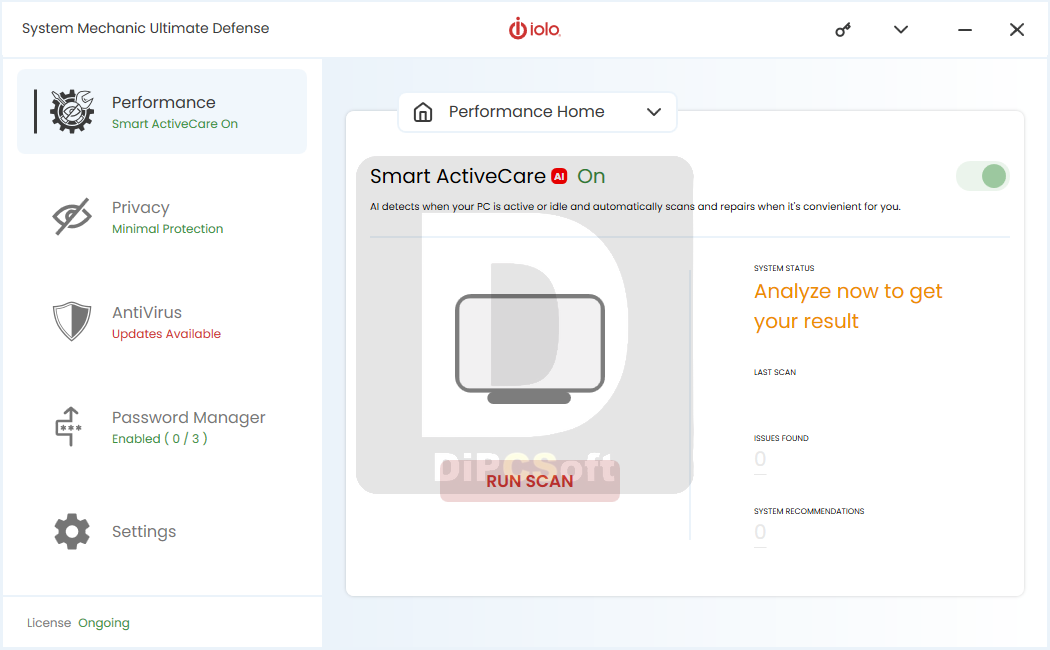Click the home icon beside Performance Home
Screen dimensions: 1050x650
point(423,112)
